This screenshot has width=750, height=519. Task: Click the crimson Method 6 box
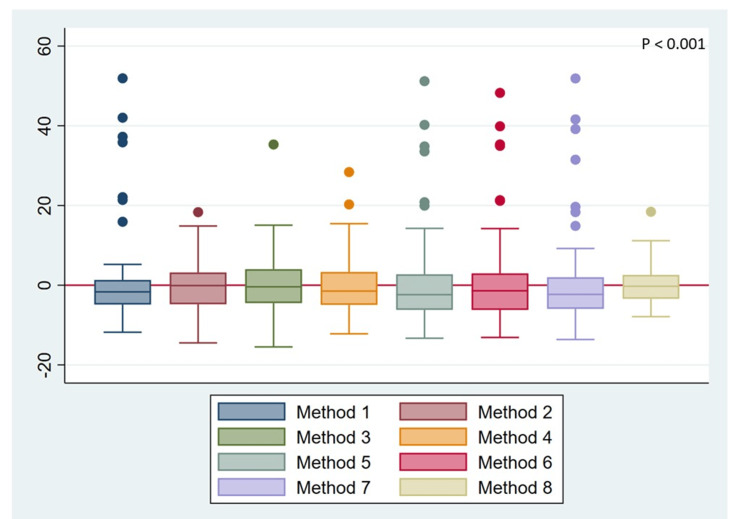[x=500, y=292]
